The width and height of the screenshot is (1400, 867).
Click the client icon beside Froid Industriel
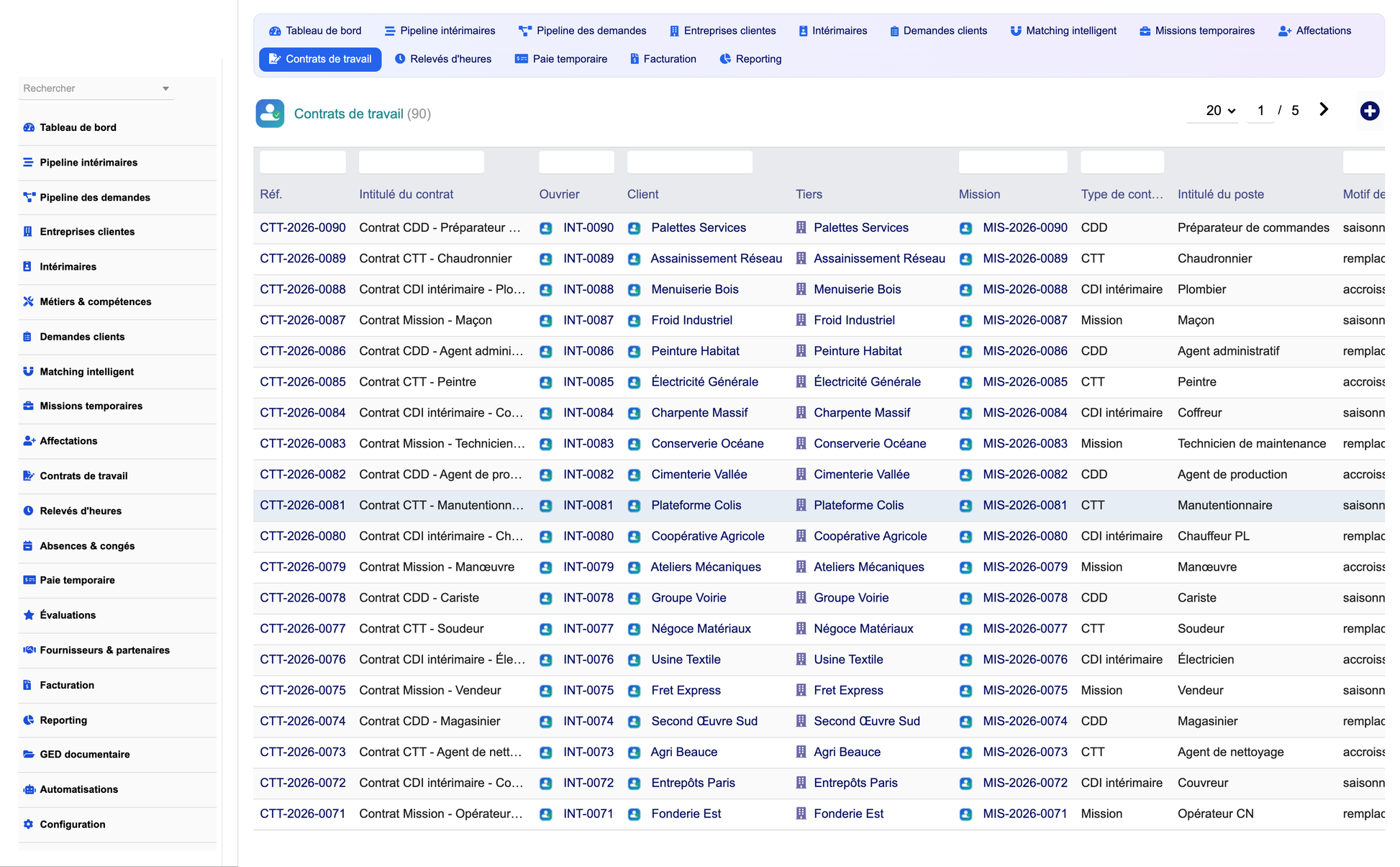[634, 321]
